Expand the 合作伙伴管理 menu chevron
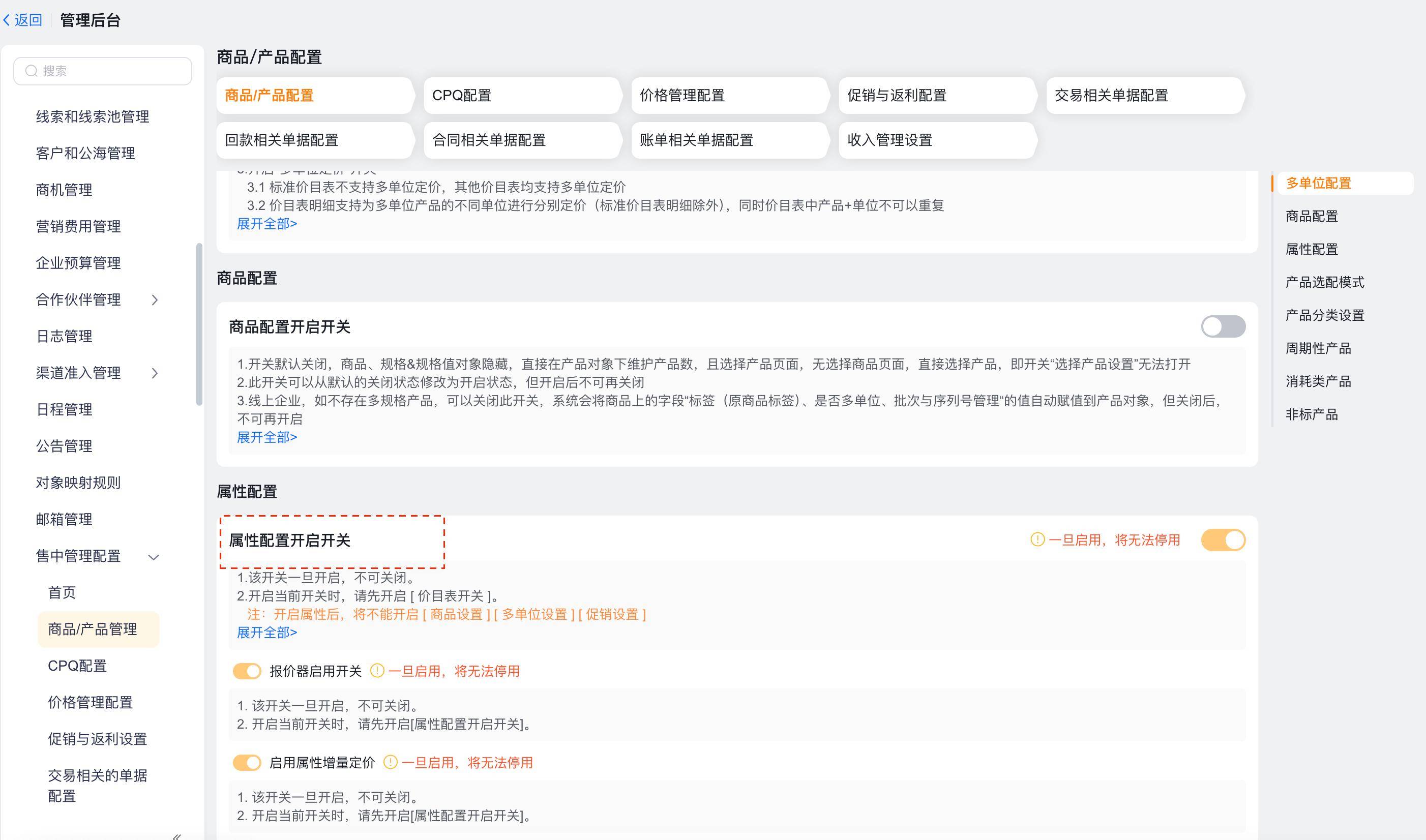1426x840 pixels. [155, 300]
